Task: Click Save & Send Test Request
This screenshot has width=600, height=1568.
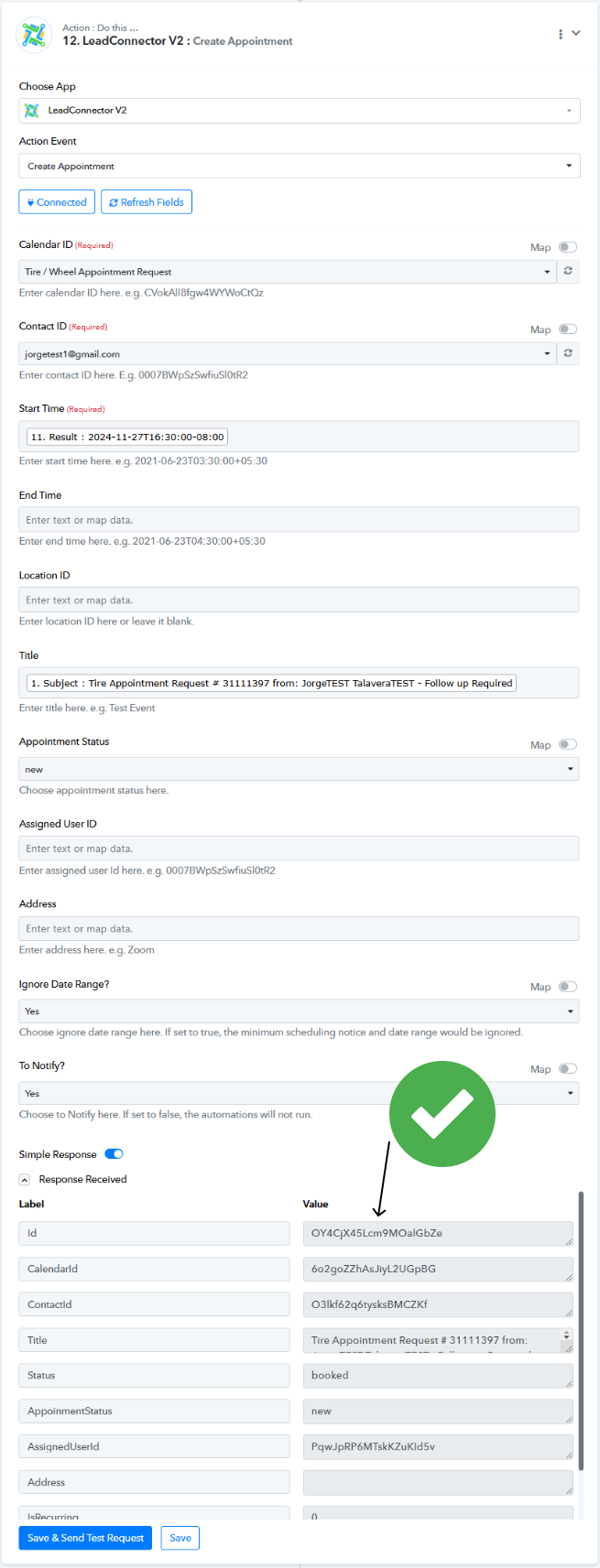Action: coord(86,1538)
